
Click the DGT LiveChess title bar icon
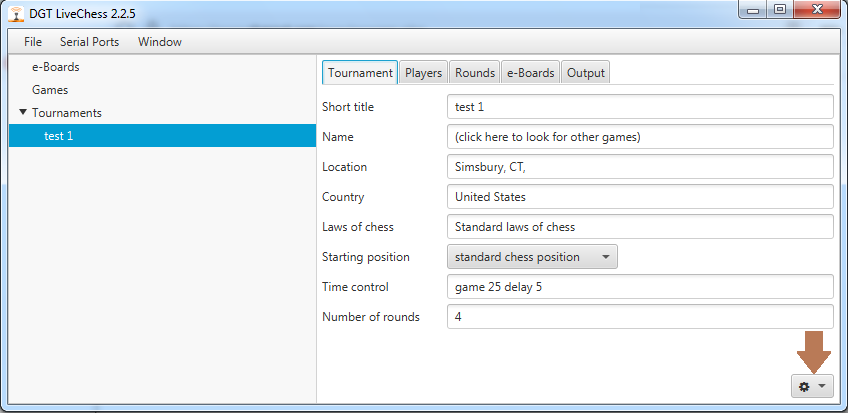(x=16, y=13)
